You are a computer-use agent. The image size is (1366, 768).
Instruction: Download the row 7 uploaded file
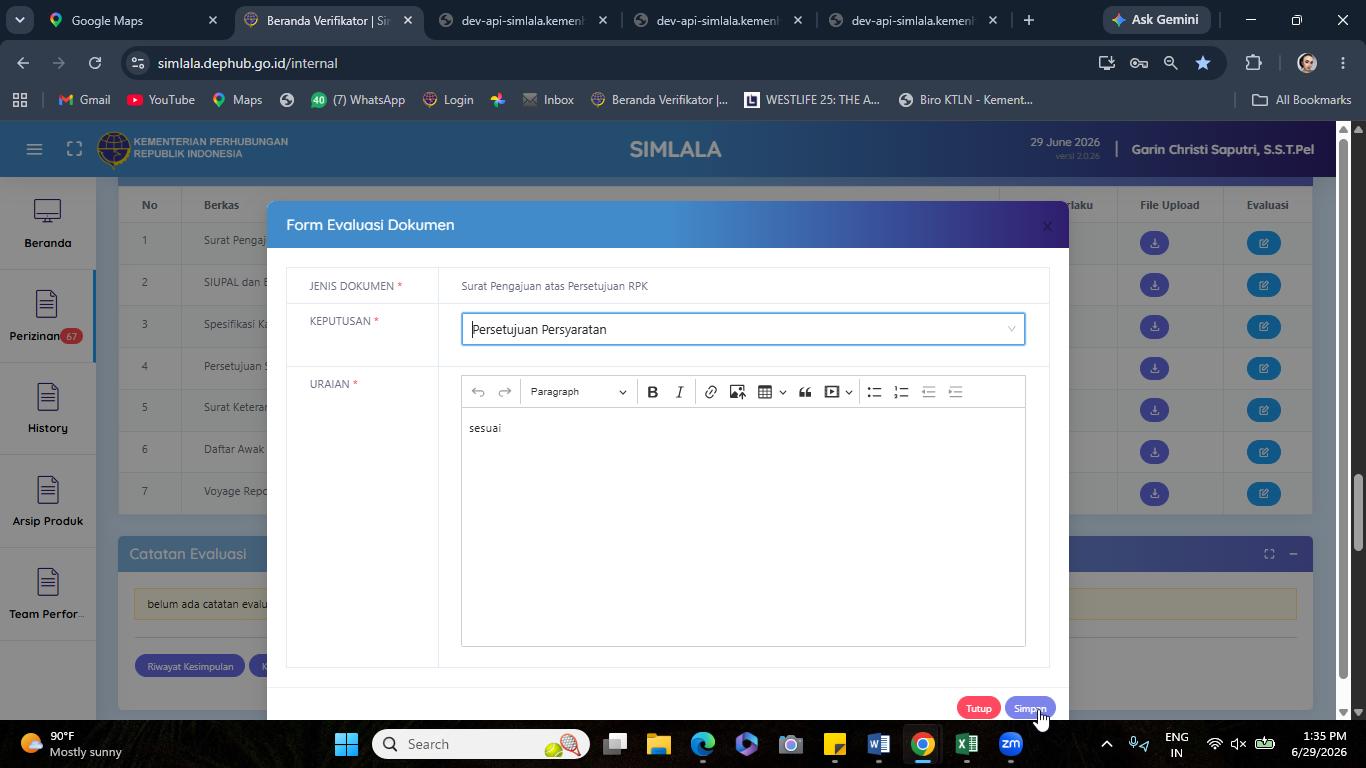(1154, 494)
